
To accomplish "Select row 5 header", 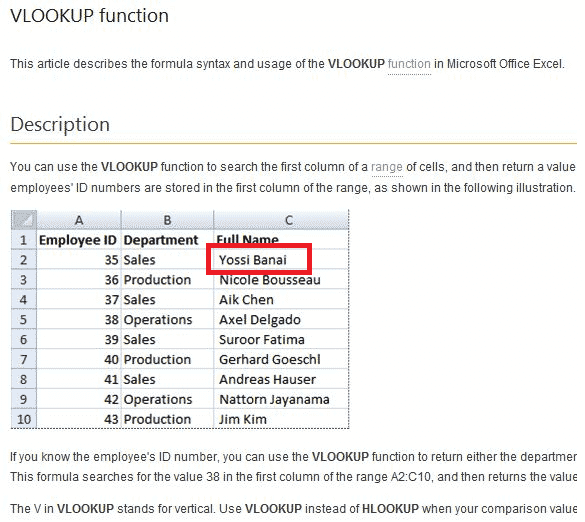I will click(24, 319).
